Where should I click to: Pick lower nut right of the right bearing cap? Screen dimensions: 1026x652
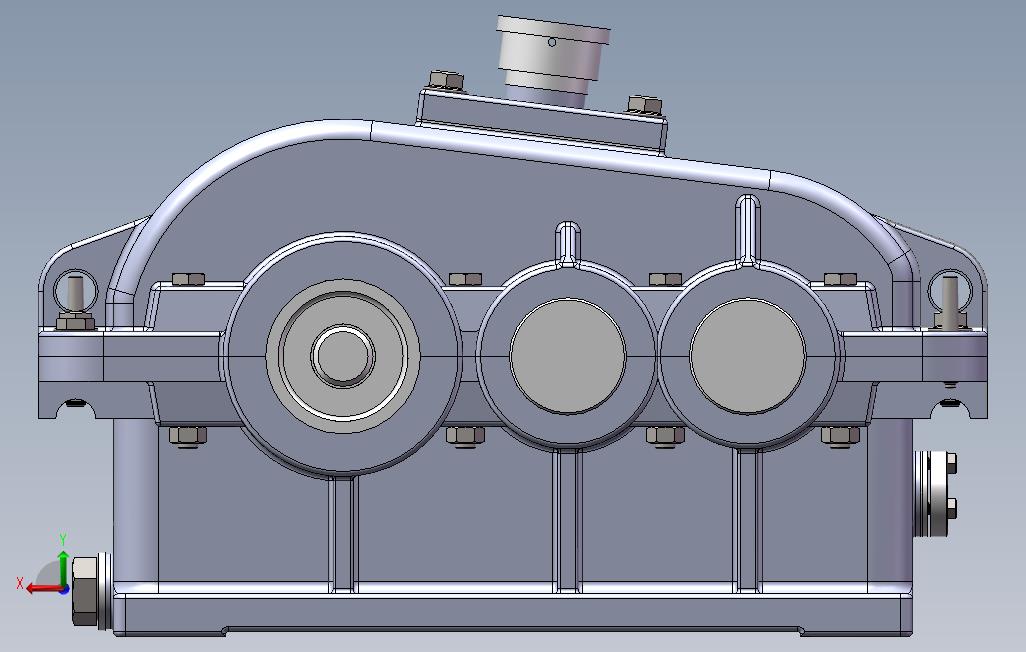pyautogui.click(x=840, y=436)
